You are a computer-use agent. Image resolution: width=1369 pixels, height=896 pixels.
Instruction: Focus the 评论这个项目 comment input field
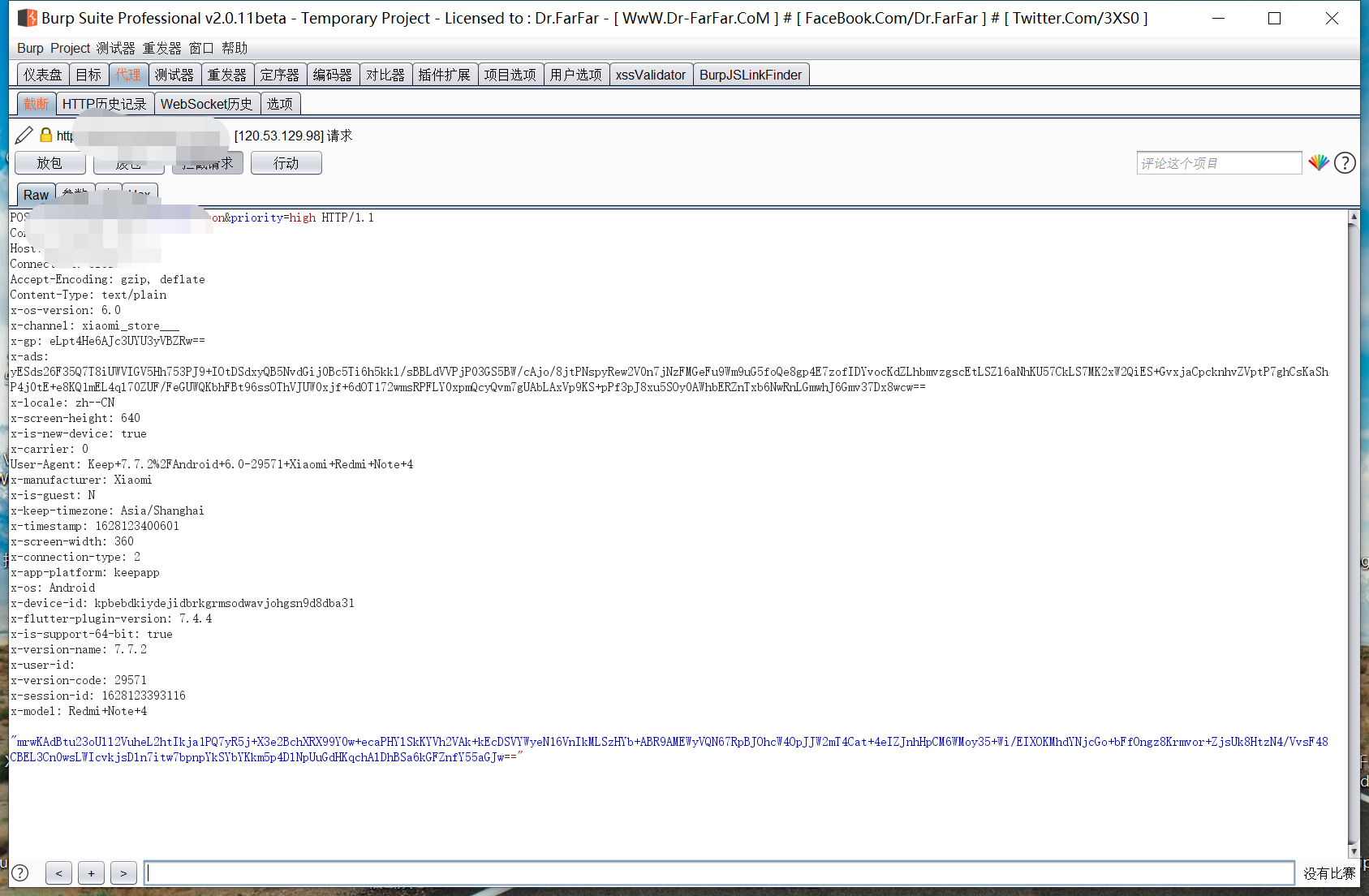click(1219, 163)
